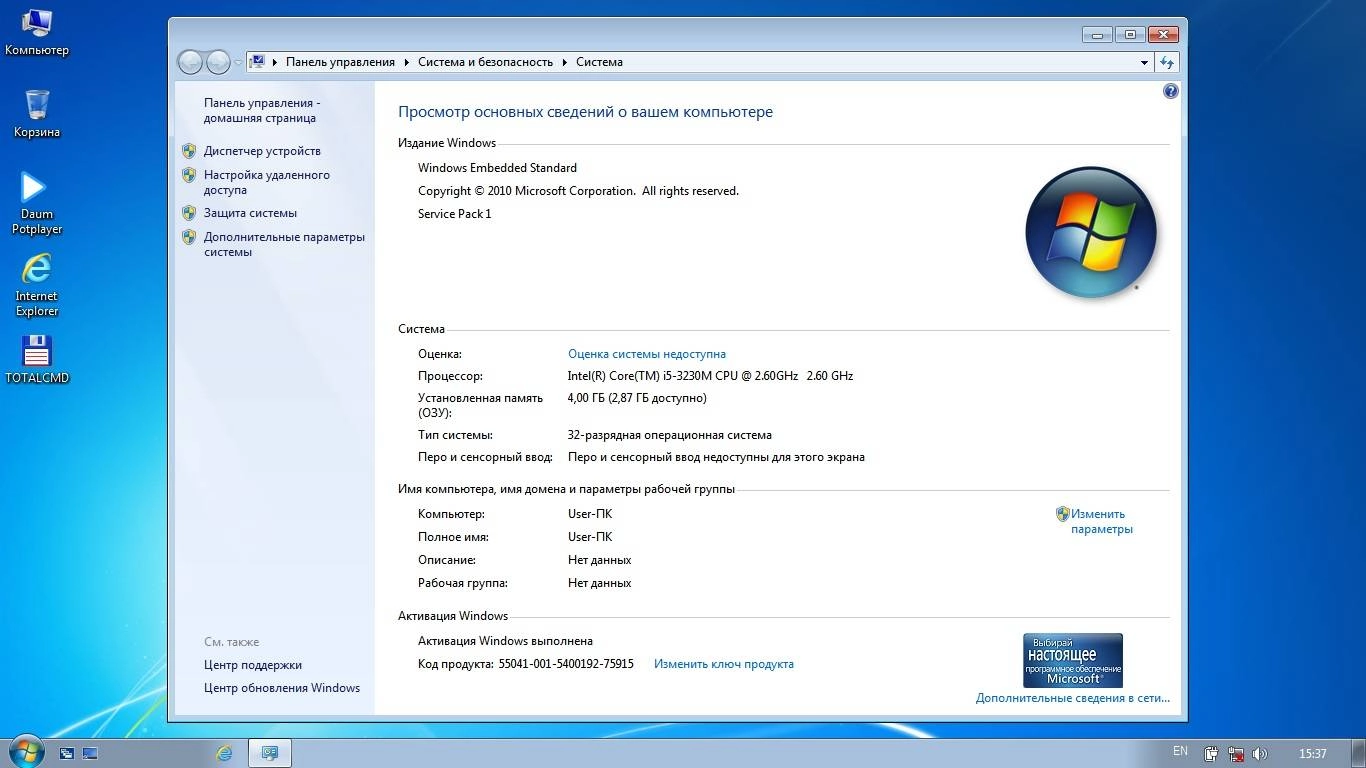The height and width of the screenshot is (768, 1366).
Task: Open help with the question mark icon
Action: [x=1171, y=91]
